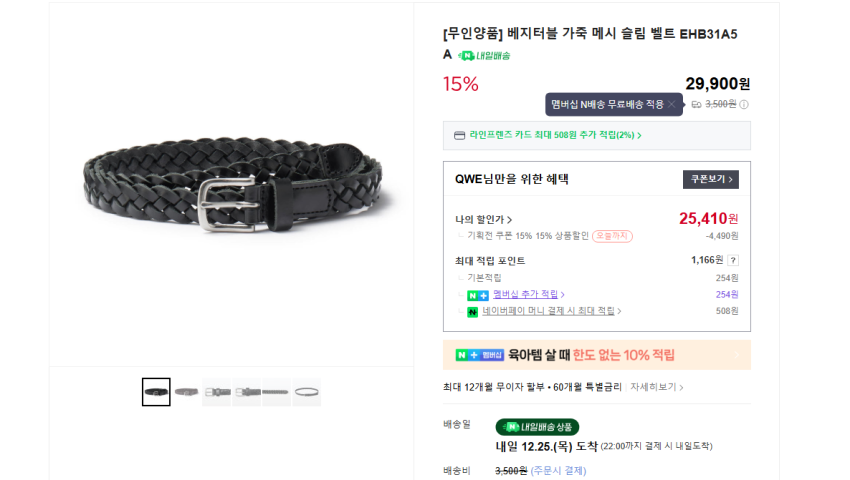Click the 최대 적립 포인트 question mark icon
Viewport: 850px width, 480px height.
click(733, 260)
